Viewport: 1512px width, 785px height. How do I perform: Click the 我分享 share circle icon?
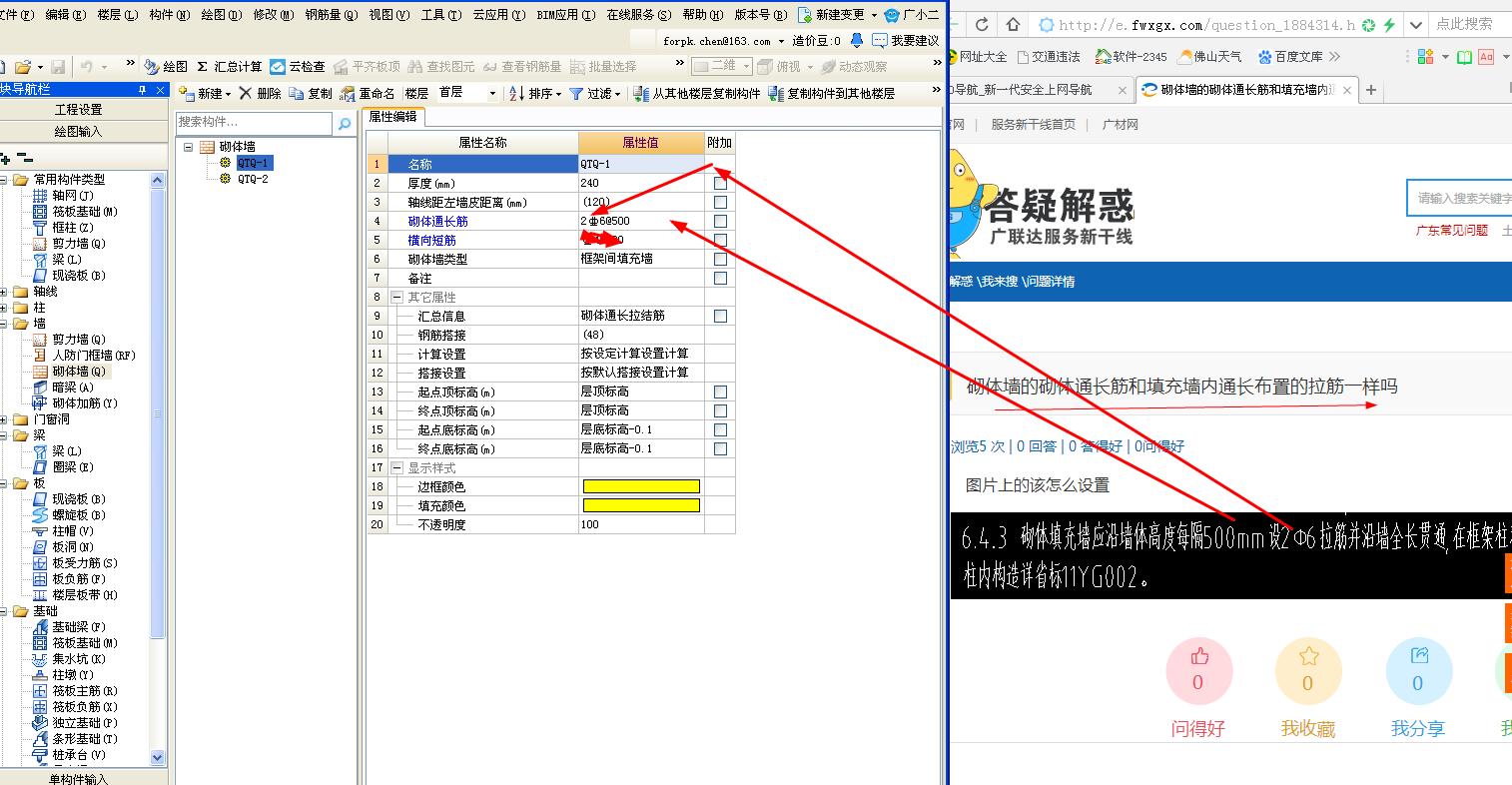pos(1418,671)
